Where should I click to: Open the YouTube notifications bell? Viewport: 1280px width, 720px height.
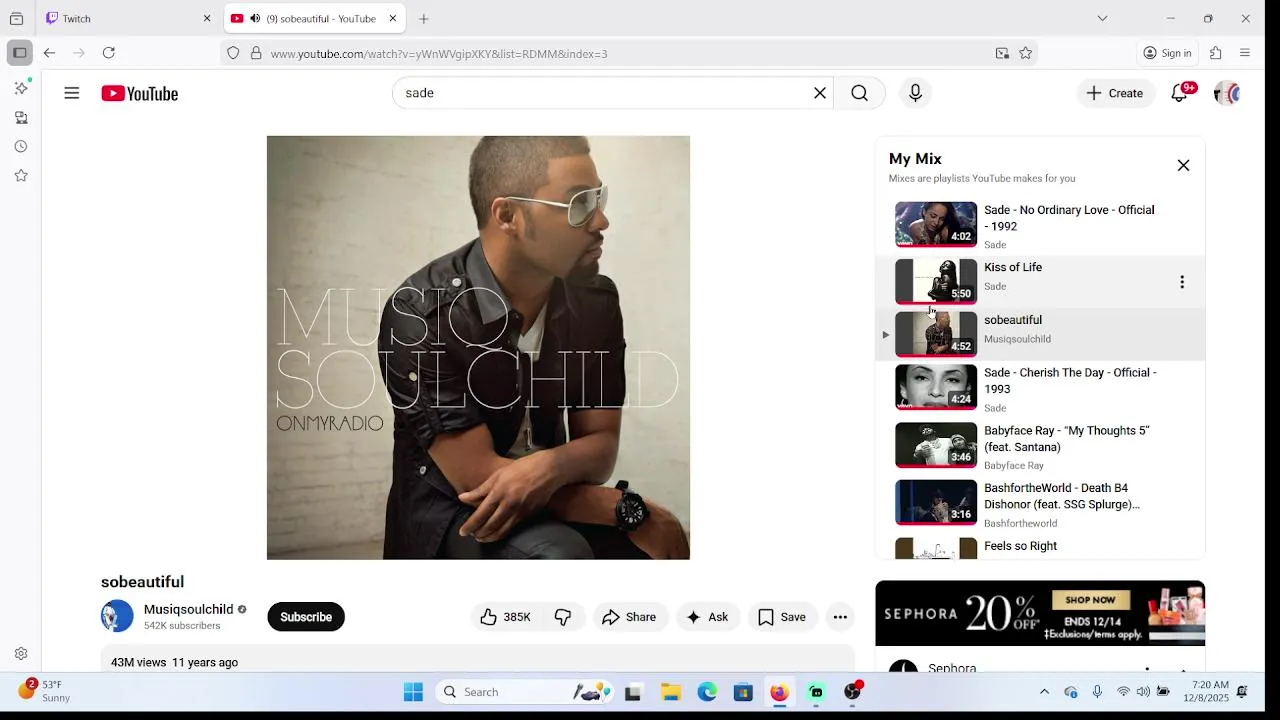click(x=1180, y=93)
